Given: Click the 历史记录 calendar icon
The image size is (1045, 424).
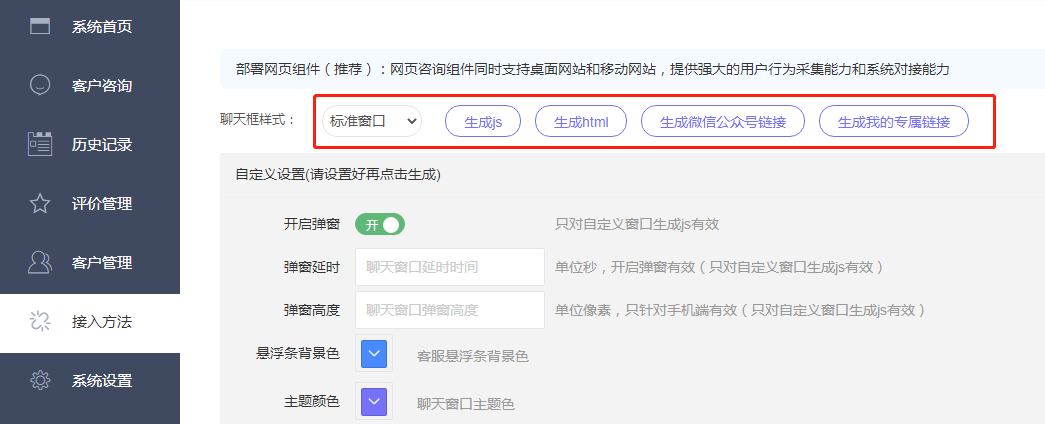Looking at the screenshot, I should click(x=40, y=144).
